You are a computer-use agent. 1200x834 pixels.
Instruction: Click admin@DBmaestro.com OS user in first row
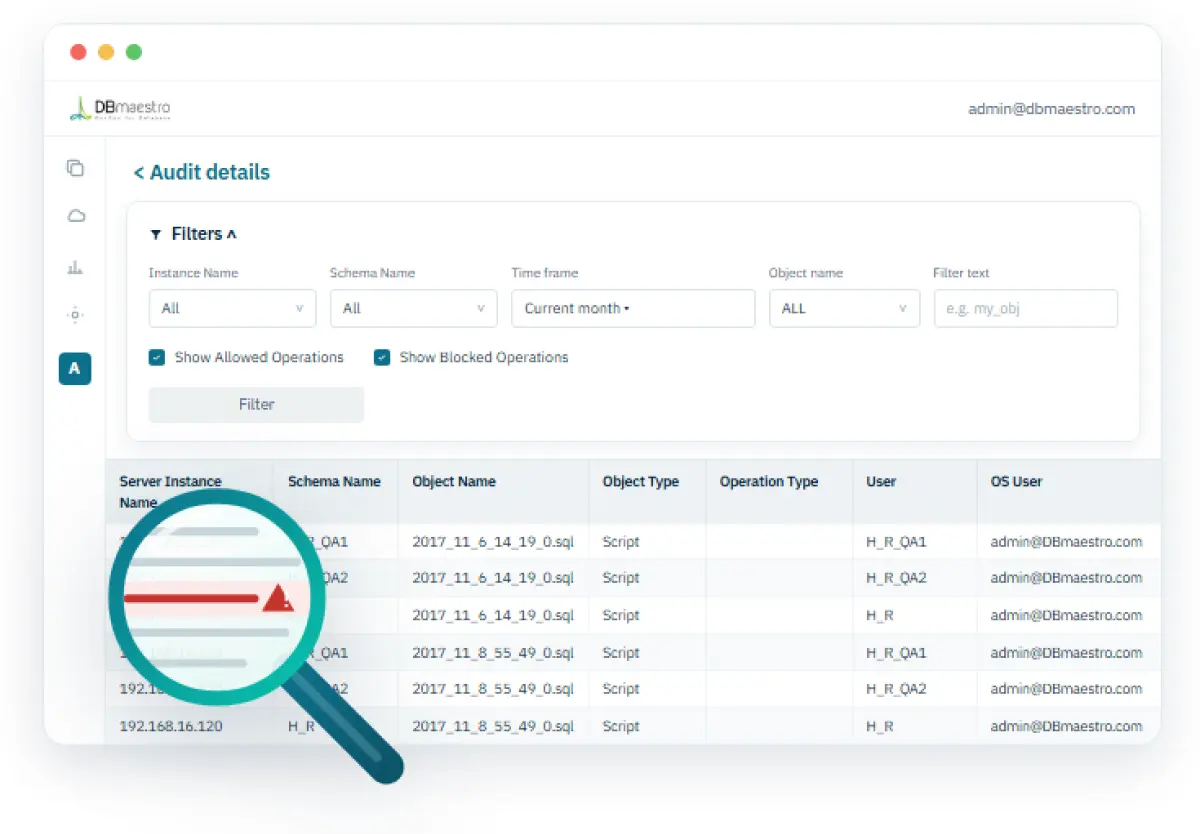(x=1066, y=541)
